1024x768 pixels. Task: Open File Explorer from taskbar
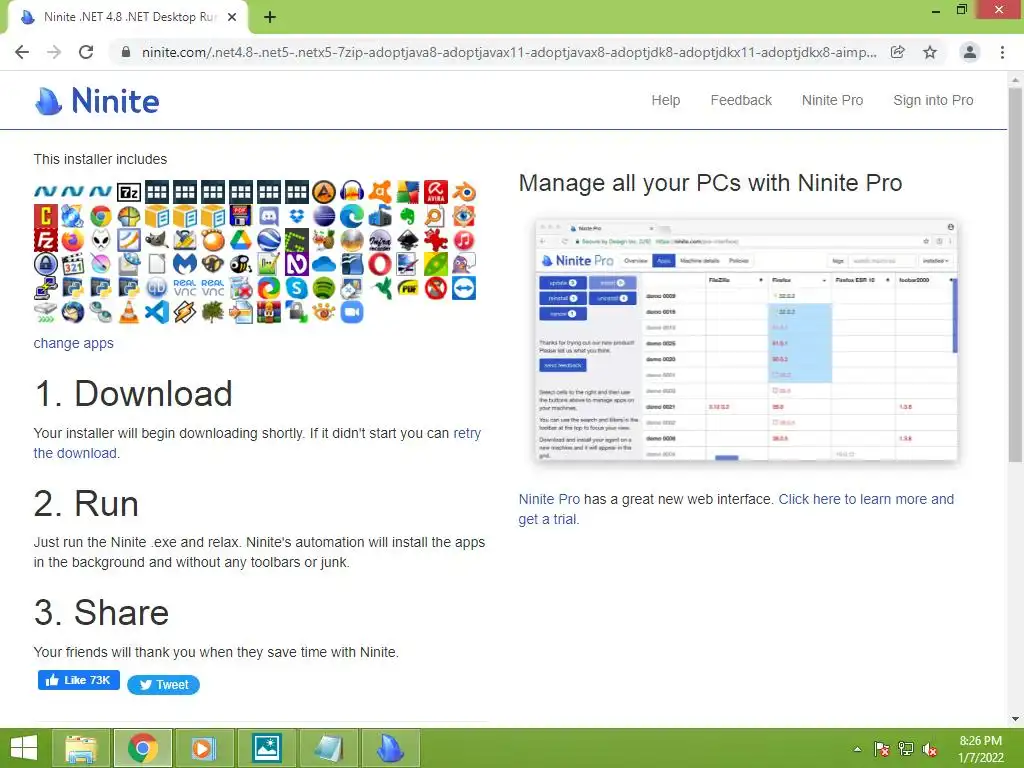click(81, 748)
